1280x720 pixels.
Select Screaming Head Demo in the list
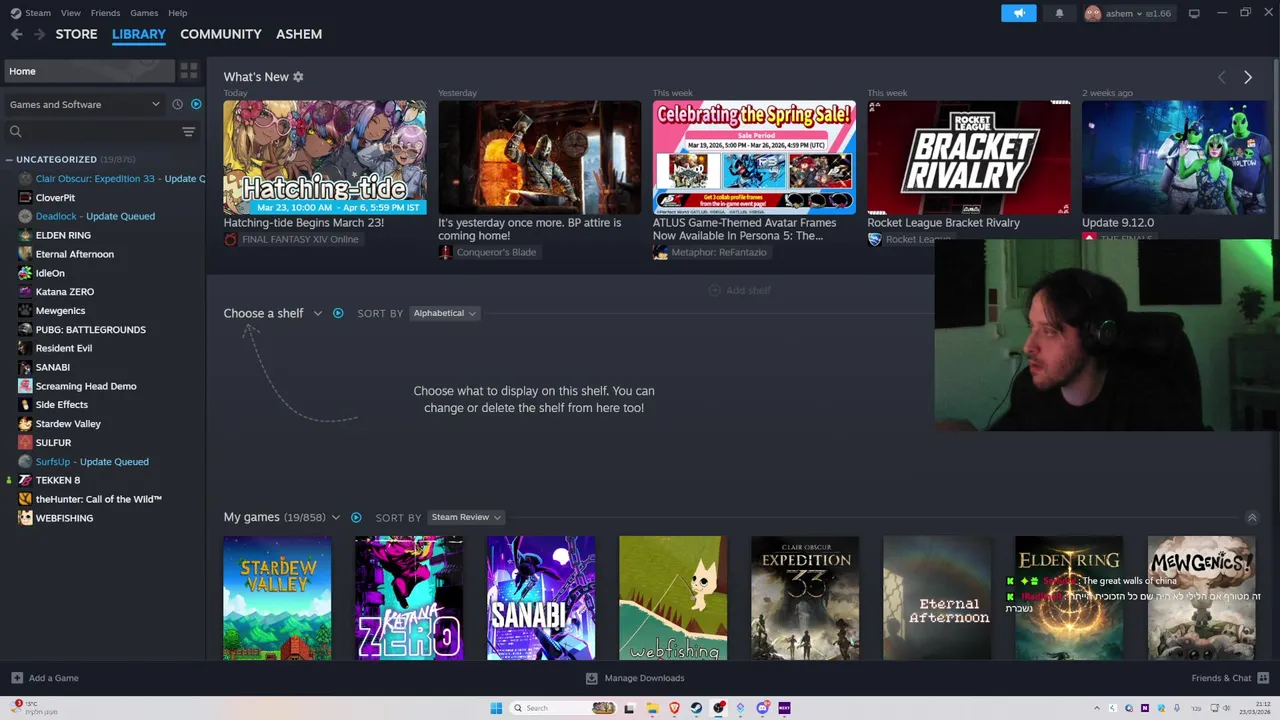(x=86, y=386)
